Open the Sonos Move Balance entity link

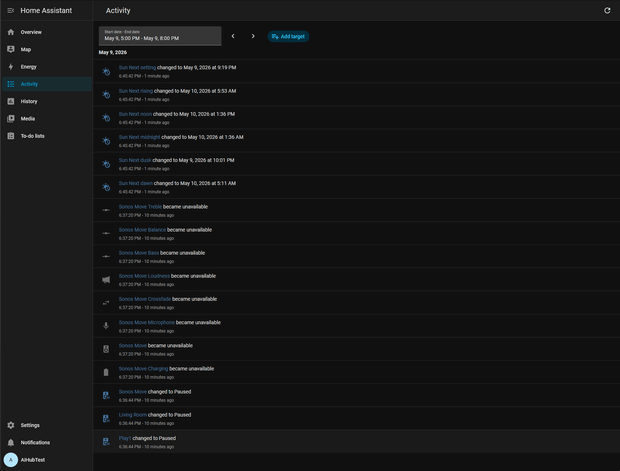click(142, 230)
